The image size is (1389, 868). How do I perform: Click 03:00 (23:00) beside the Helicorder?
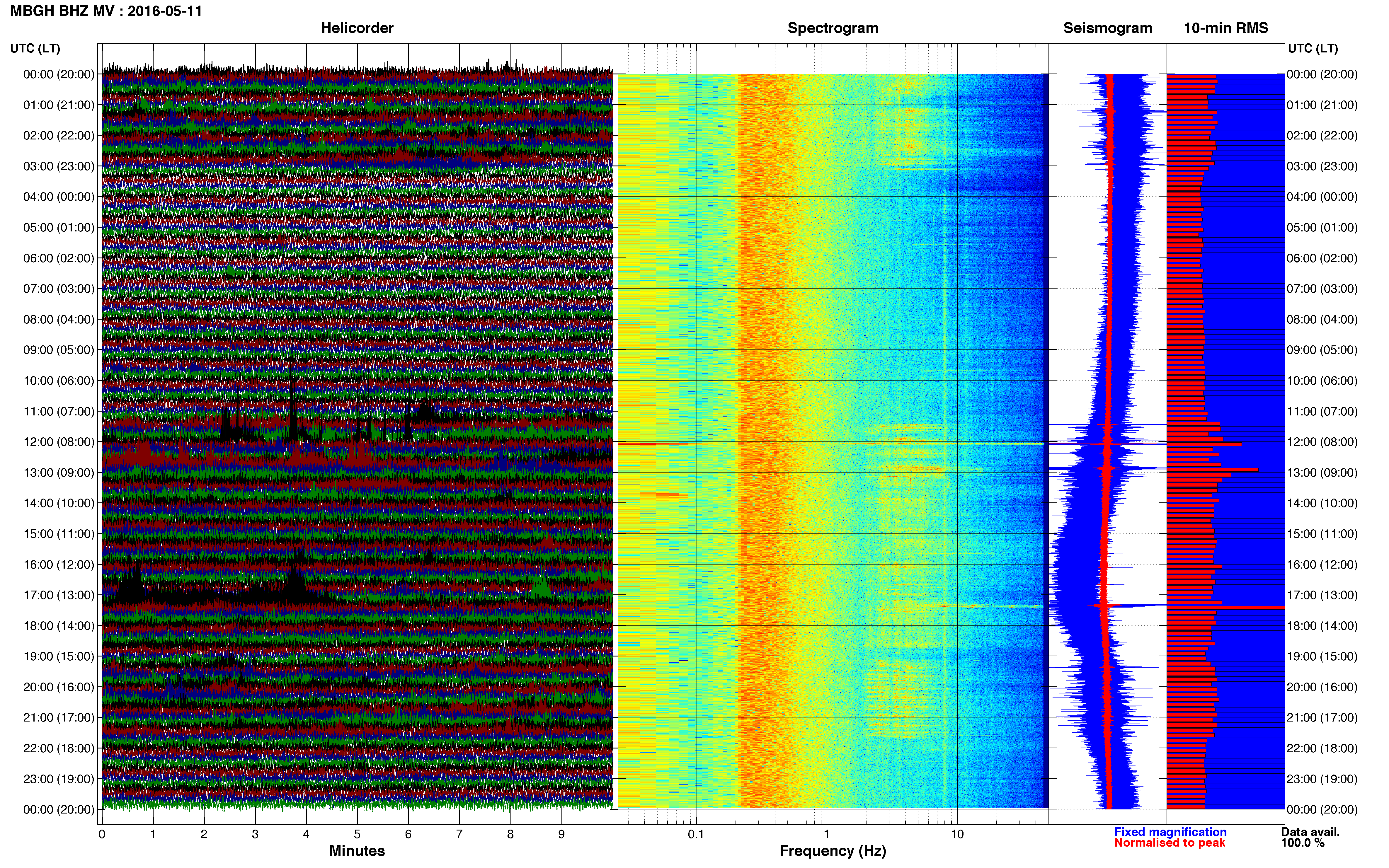pyautogui.click(x=59, y=166)
